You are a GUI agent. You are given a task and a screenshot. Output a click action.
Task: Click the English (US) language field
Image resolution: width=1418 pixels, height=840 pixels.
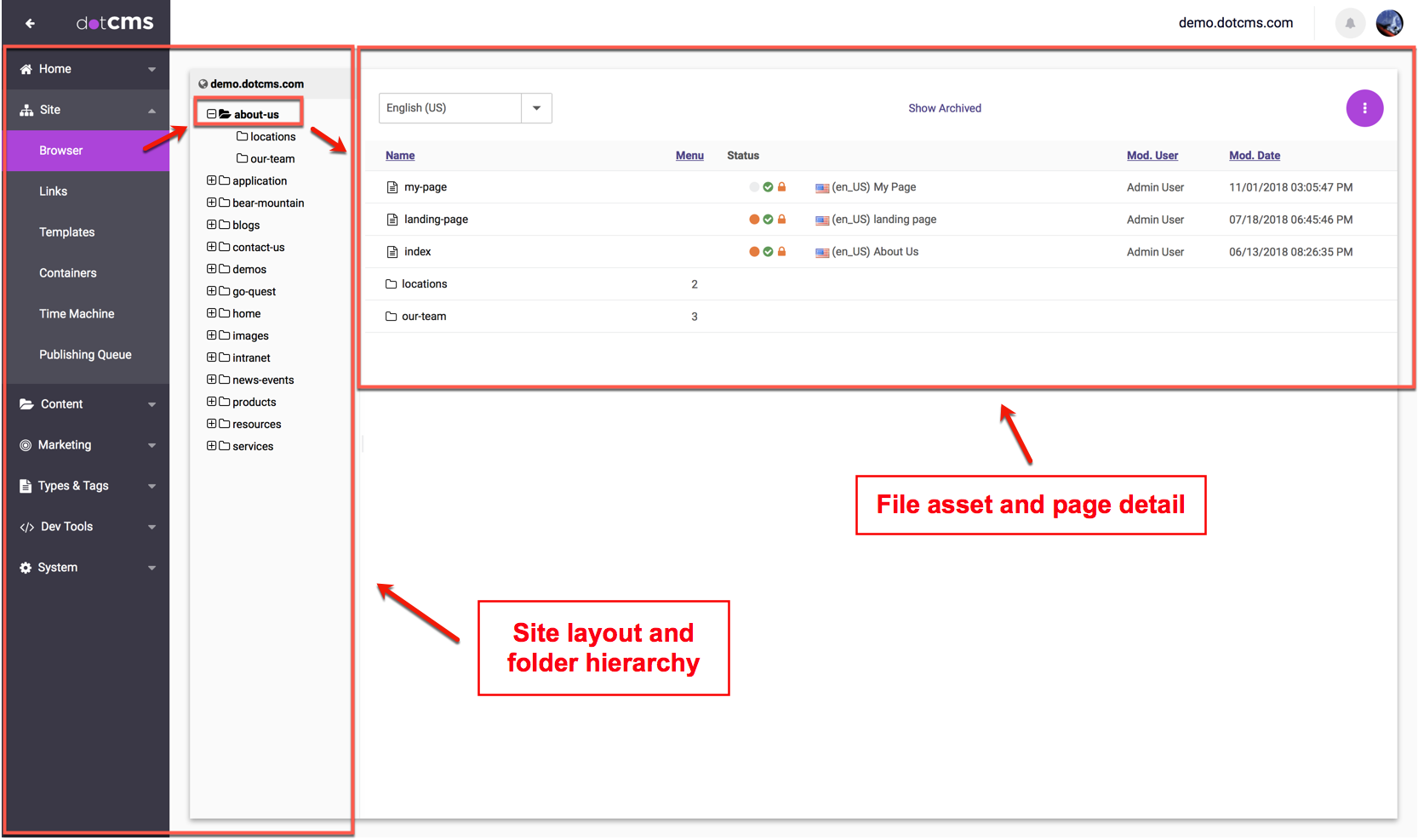pos(450,108)
